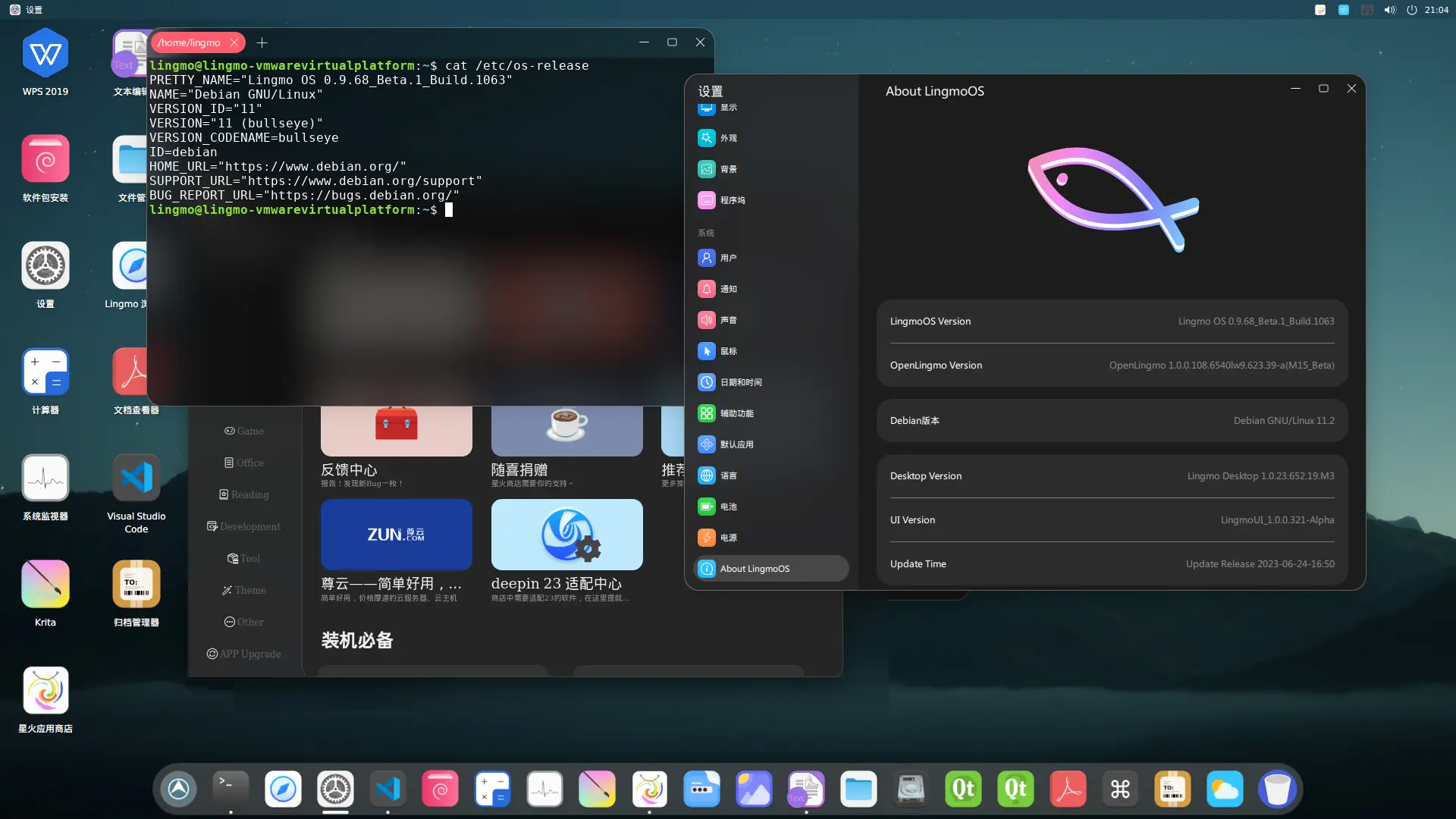Launch 星火应用商店 from the desktop
This screenshot has width=1456, height=819.
click(45, 691)
